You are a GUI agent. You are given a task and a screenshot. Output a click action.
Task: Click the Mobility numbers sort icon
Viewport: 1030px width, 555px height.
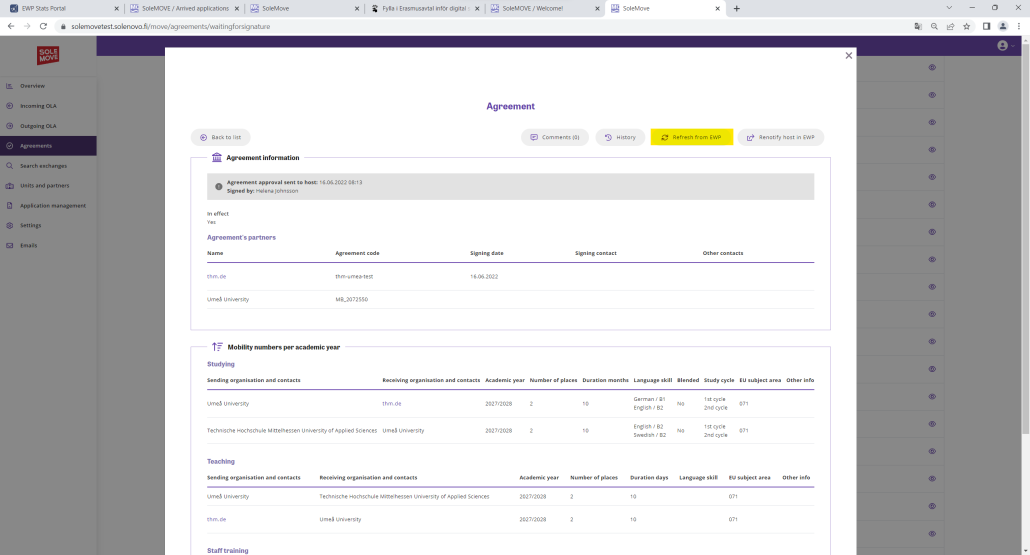coord(217,347)
